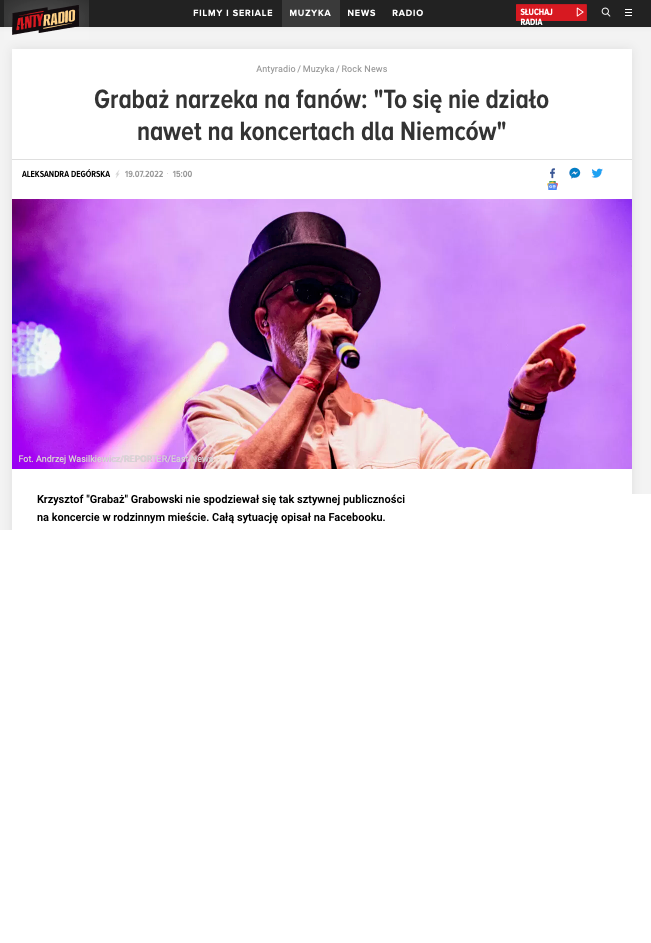The width and height of the screenshot is (651, 943).
Task: Go to Rock News breadcrumb link
Action: click(364, 69)
